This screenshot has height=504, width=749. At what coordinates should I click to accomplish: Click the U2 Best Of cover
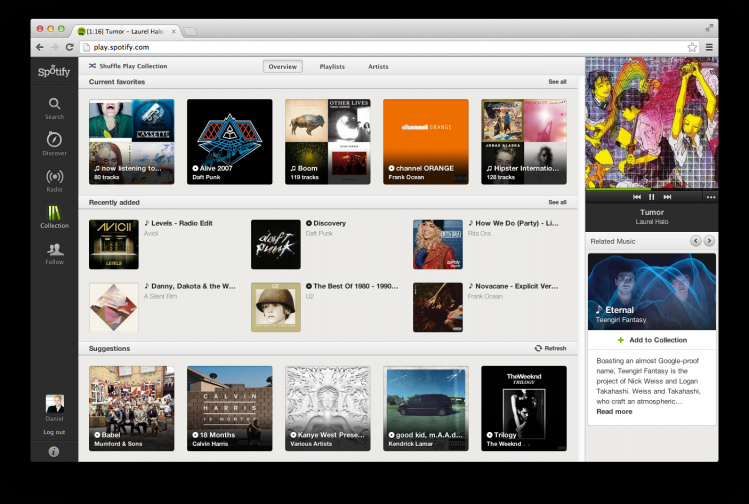click(276, 307)
